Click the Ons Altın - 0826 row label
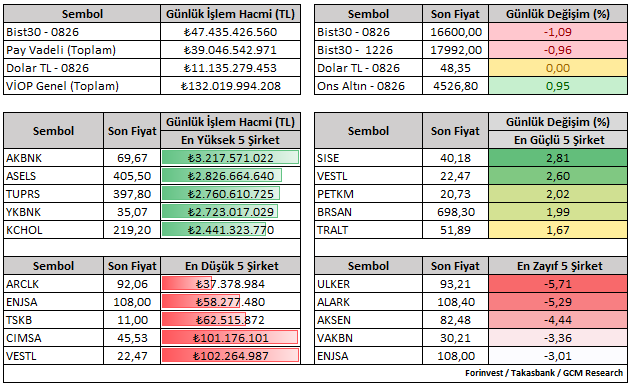632x387 pixels. click(368, 86)
